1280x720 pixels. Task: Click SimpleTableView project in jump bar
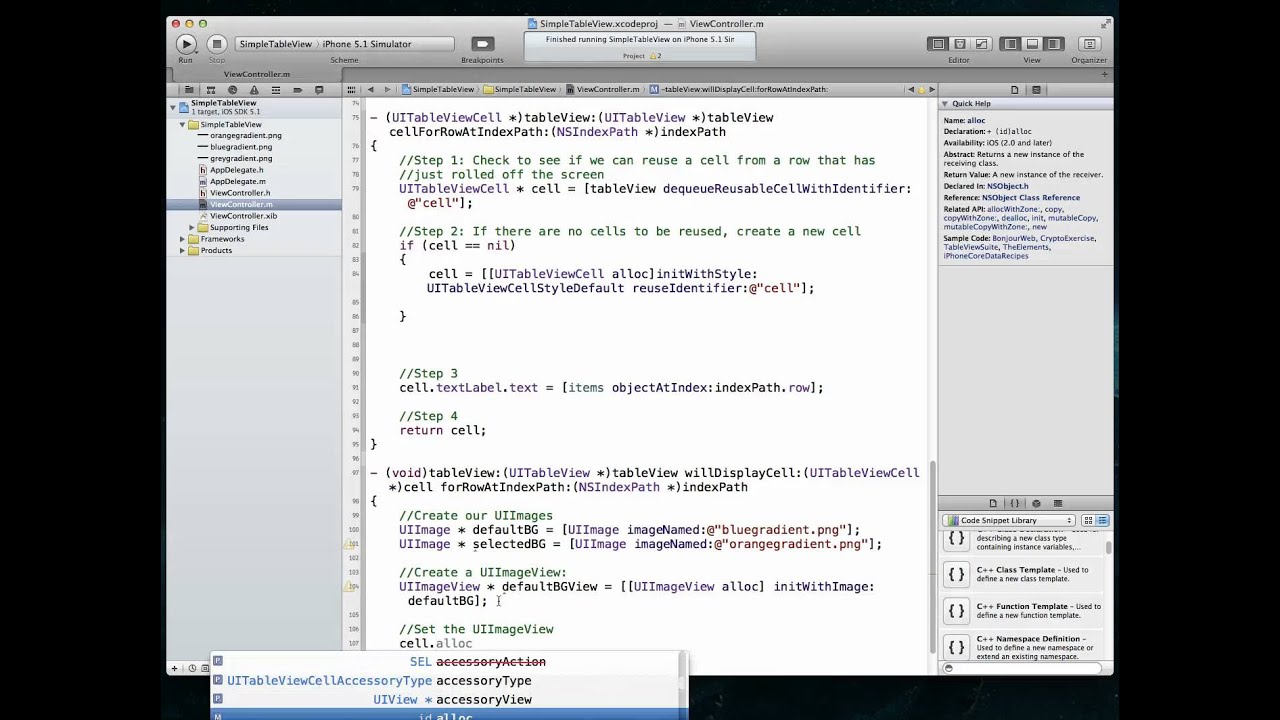click(x=438, y=90)
